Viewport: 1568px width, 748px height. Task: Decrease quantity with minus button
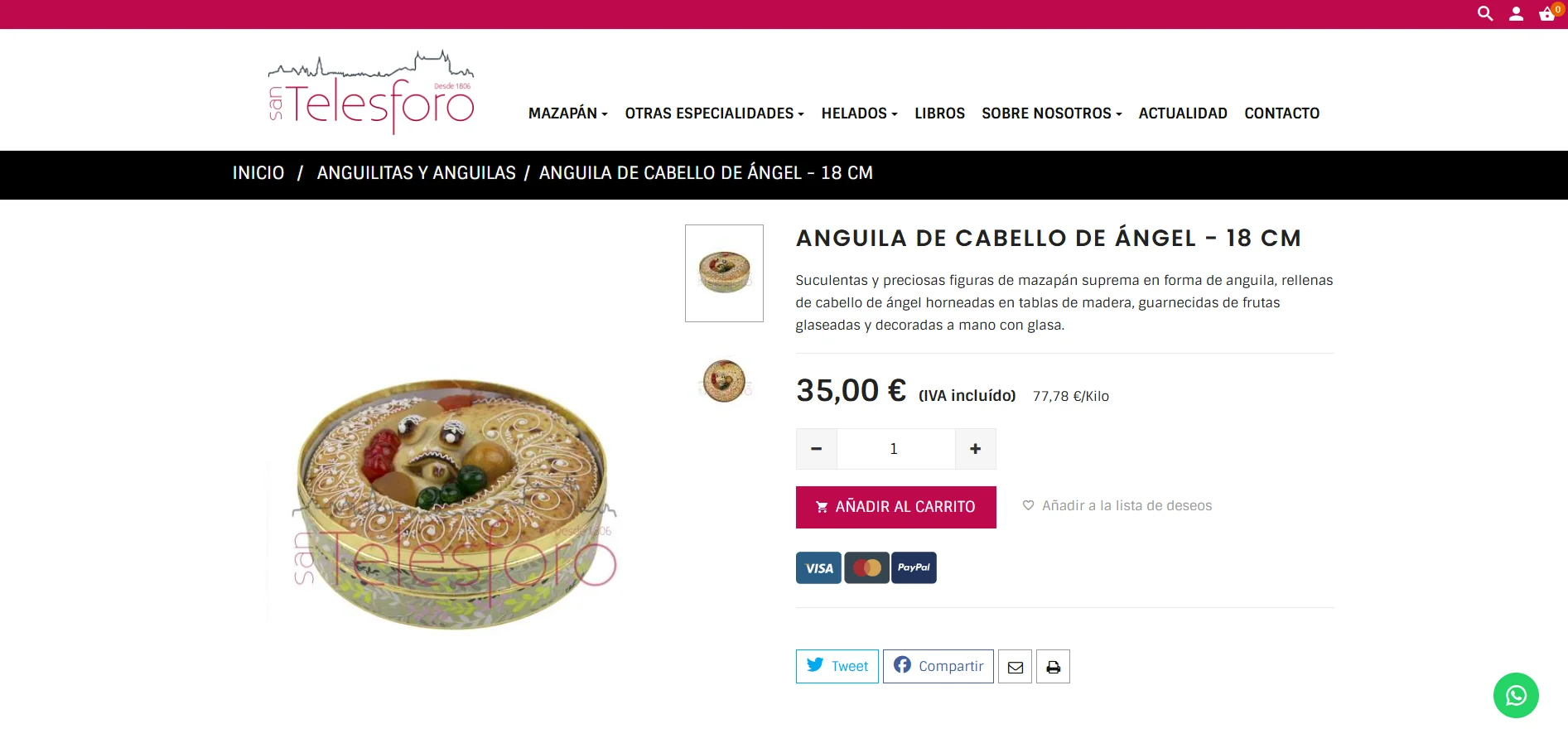click(817, 449)
